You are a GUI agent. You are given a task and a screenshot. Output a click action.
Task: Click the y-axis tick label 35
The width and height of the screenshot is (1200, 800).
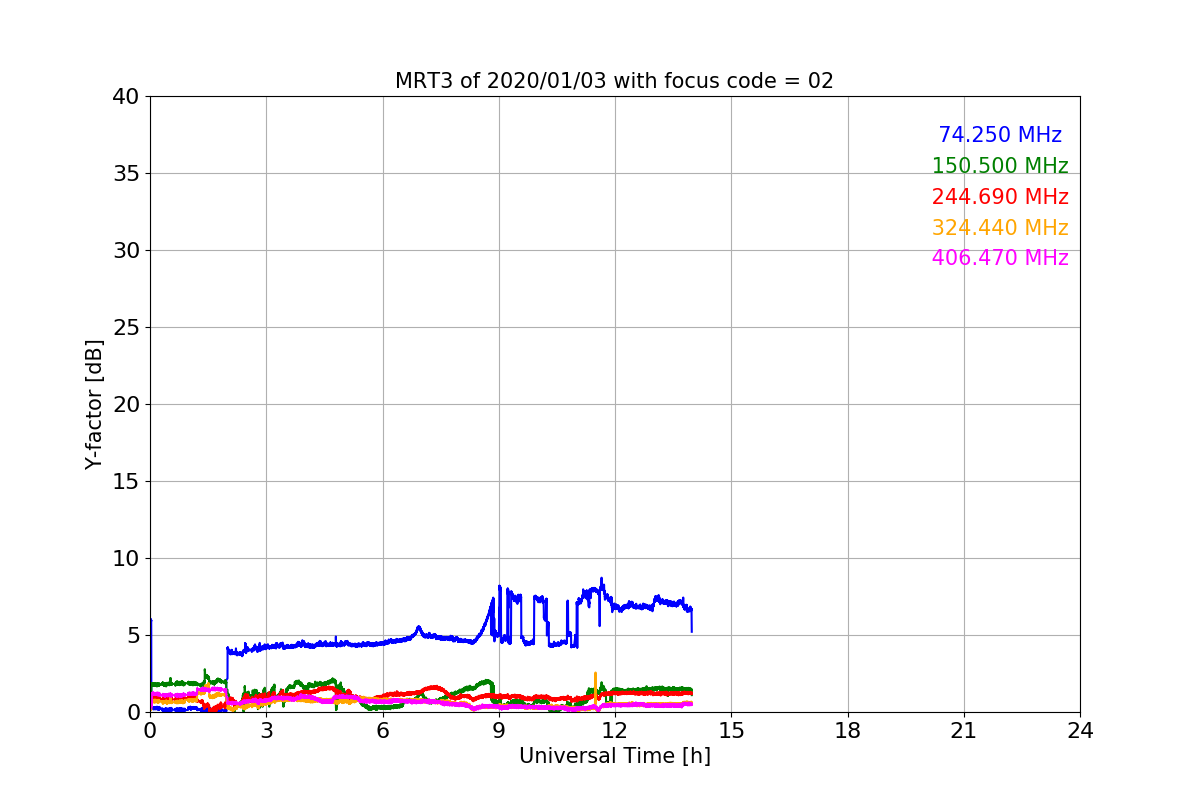126,174
